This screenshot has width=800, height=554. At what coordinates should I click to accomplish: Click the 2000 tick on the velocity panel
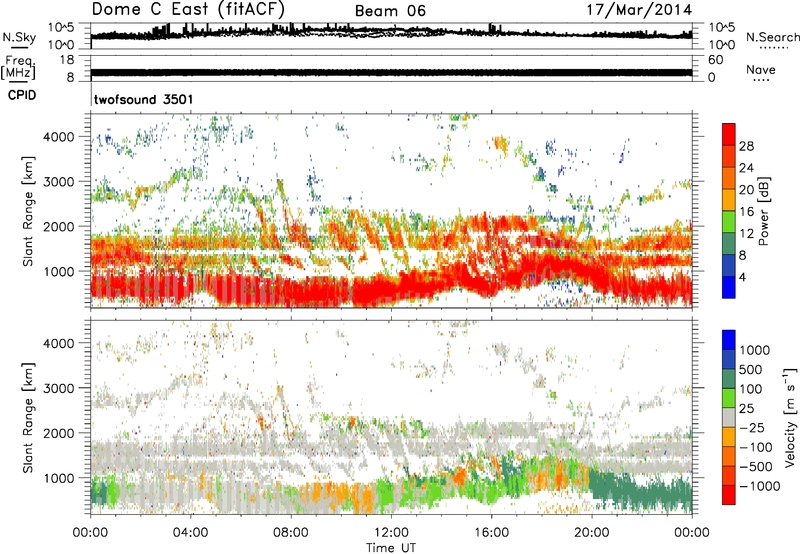pyautogui.click(x=58, y=433)
